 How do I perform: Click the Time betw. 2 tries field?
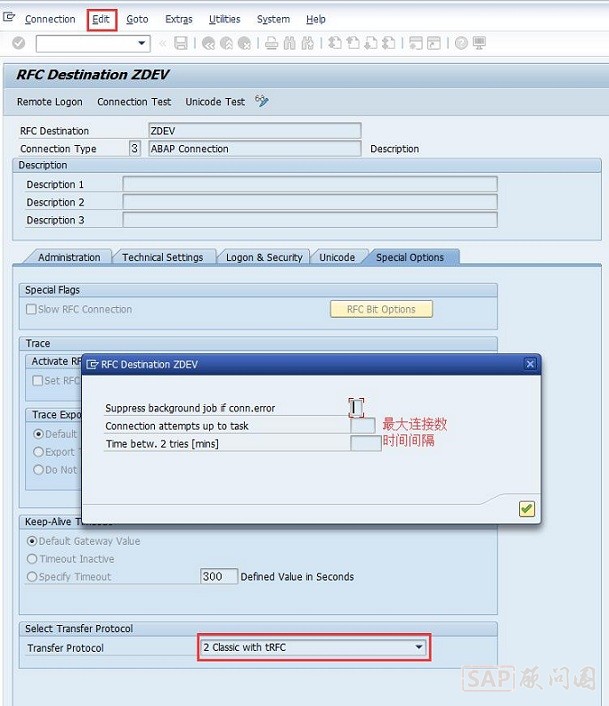point(366,444)
